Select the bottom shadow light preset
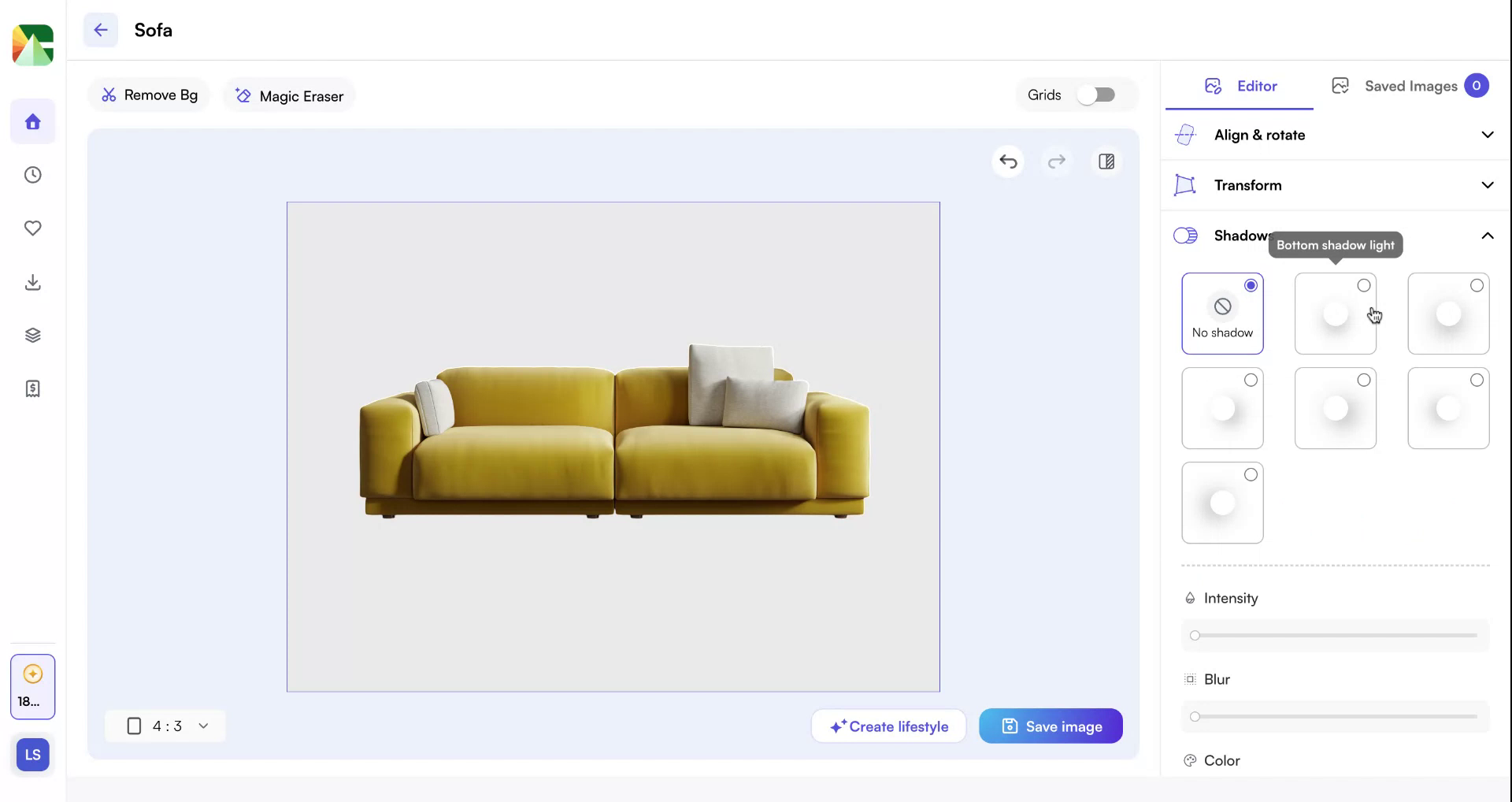Viewport: 1512px width, 802px height. [1336, 313]
